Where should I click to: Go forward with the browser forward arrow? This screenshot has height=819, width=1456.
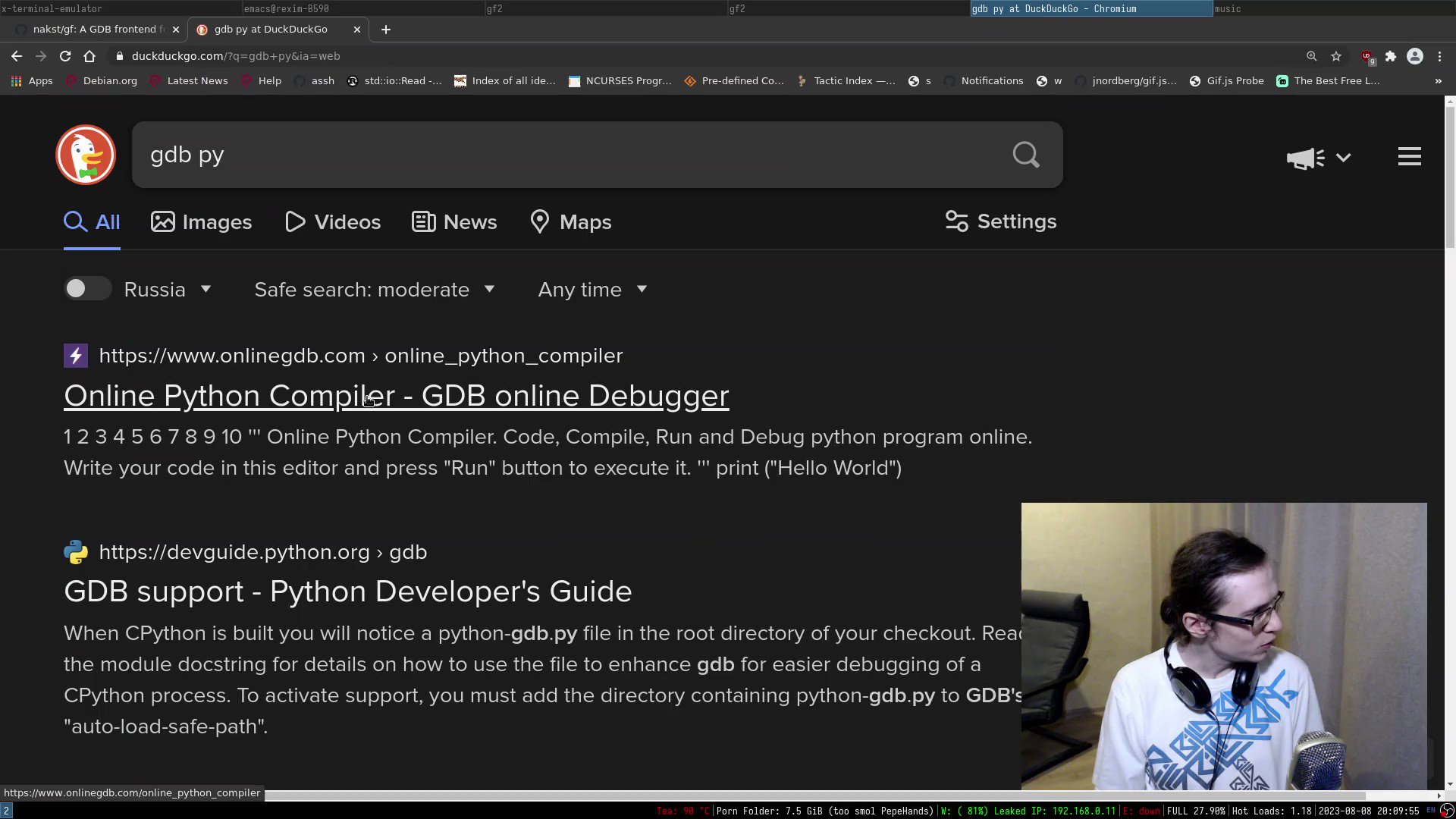point(41,56)
